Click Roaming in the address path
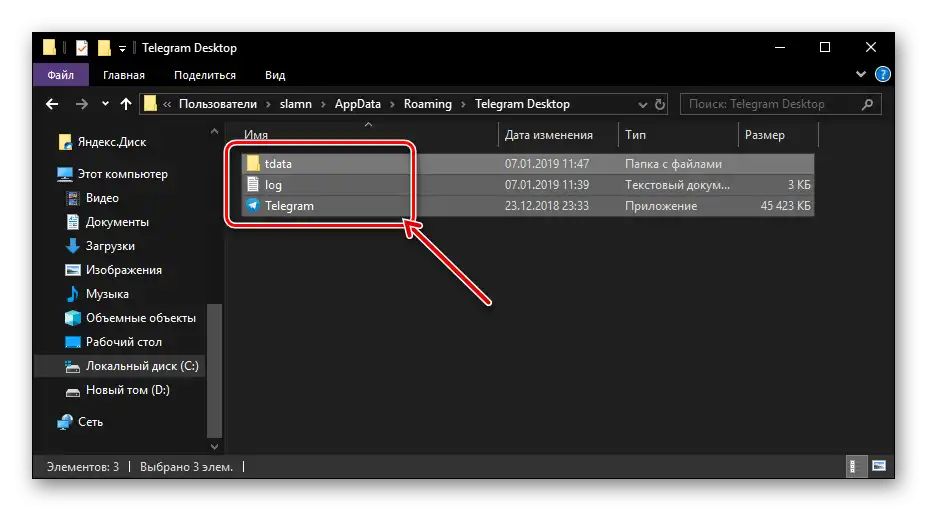Screen dimensions: 927x511 tap(427, 104)
